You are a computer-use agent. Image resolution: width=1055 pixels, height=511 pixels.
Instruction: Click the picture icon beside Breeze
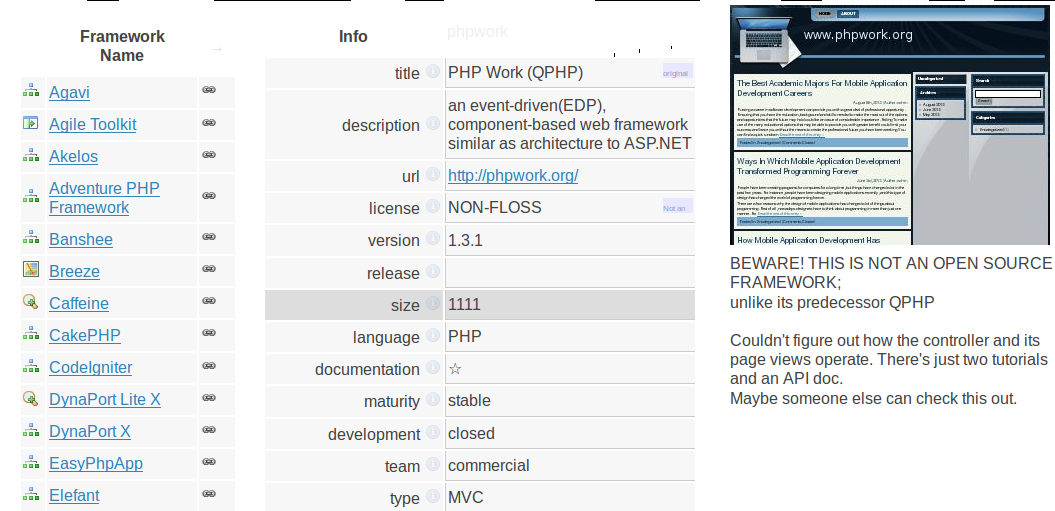pyautogui.click(x=31, y=269)
